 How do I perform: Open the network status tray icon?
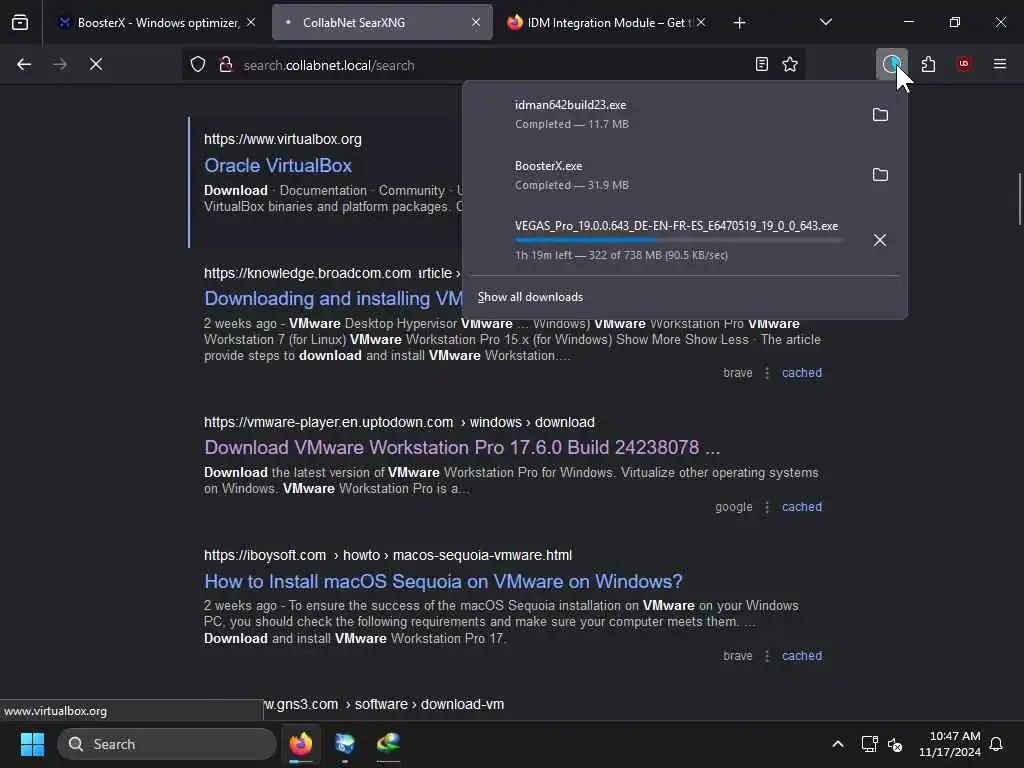(x=869, y=744)
